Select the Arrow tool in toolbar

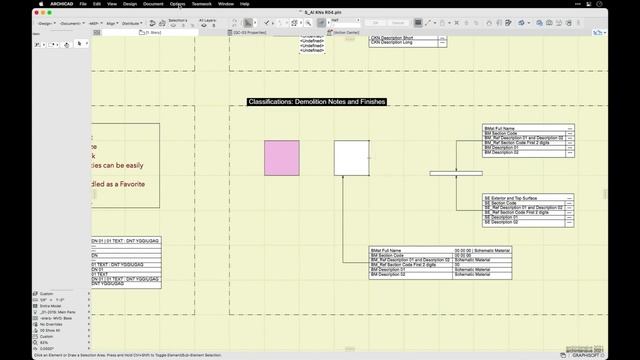pyautogui.click(x=248, y=23)
